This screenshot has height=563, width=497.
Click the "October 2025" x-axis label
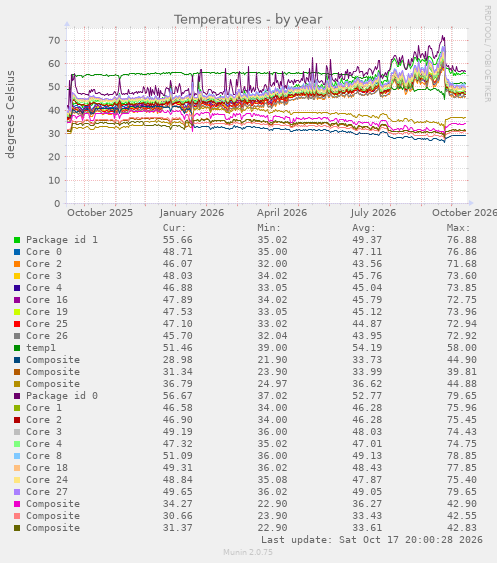coord(100,213)
